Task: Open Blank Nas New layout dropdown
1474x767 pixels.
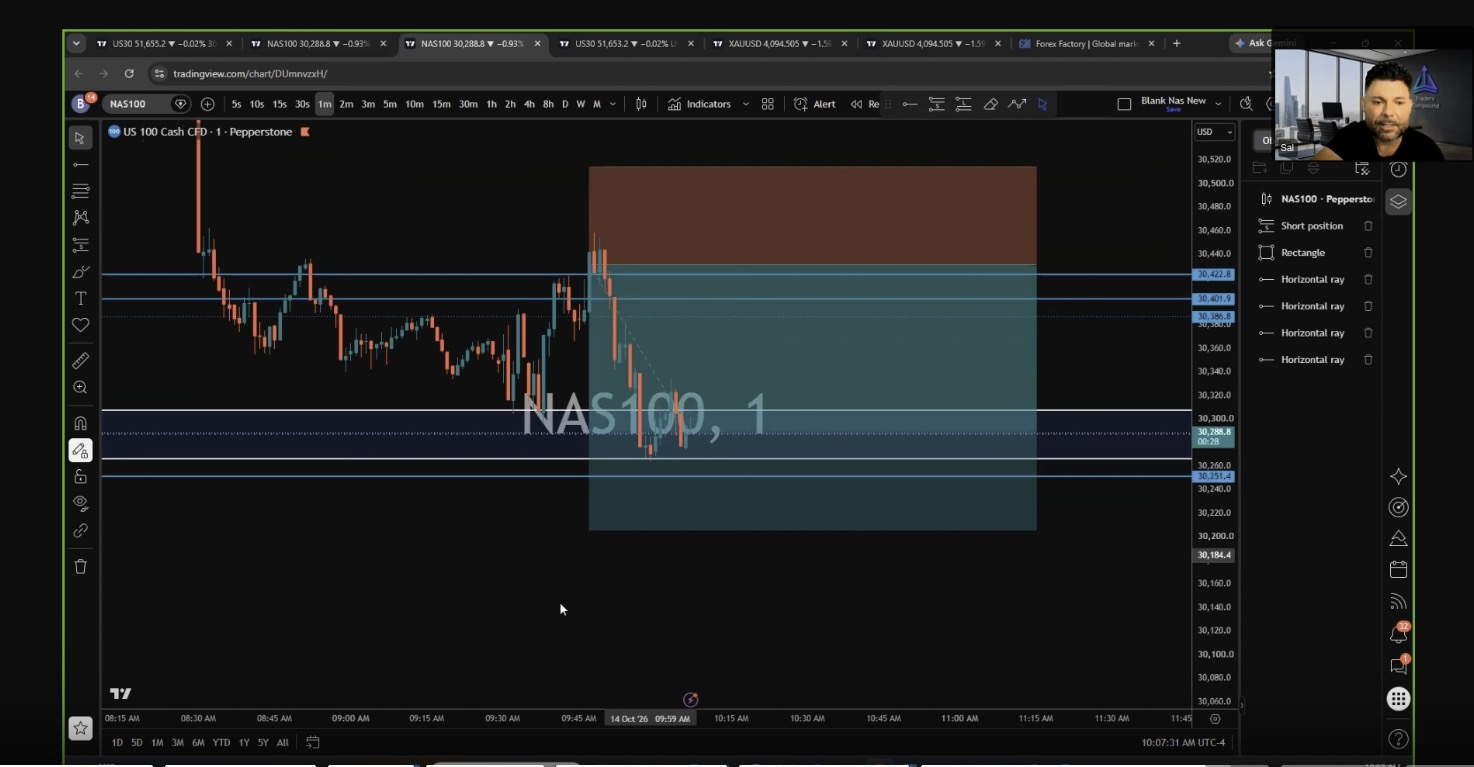Action: (1218, 103)
